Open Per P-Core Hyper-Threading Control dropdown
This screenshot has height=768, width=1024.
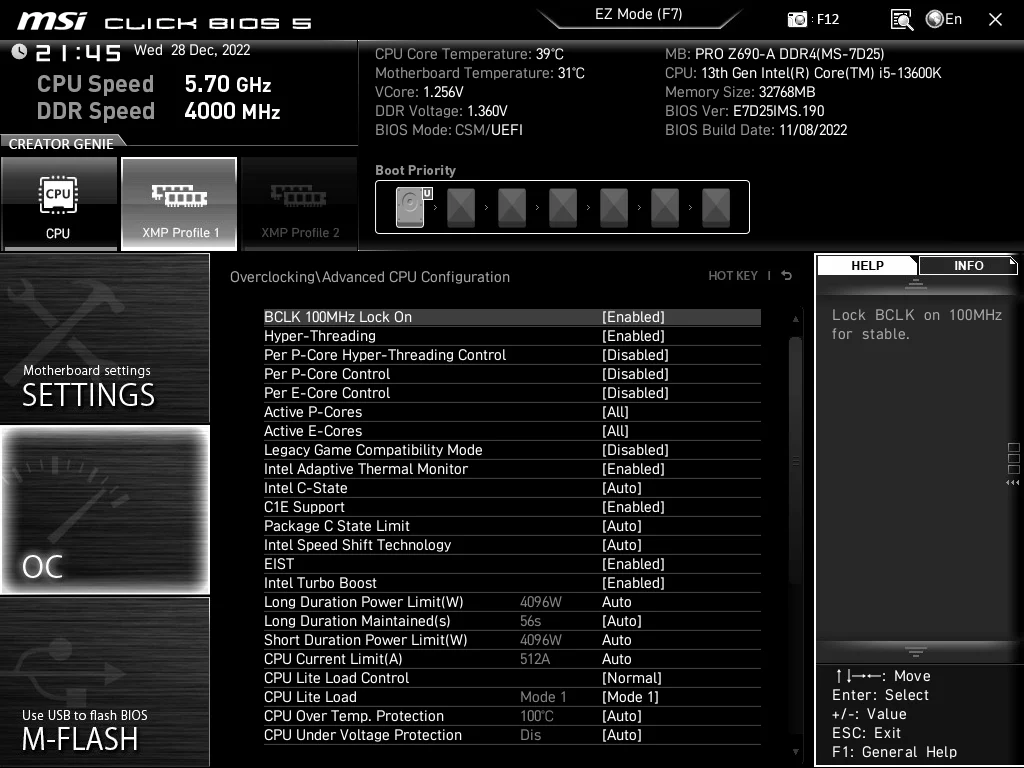635,355
